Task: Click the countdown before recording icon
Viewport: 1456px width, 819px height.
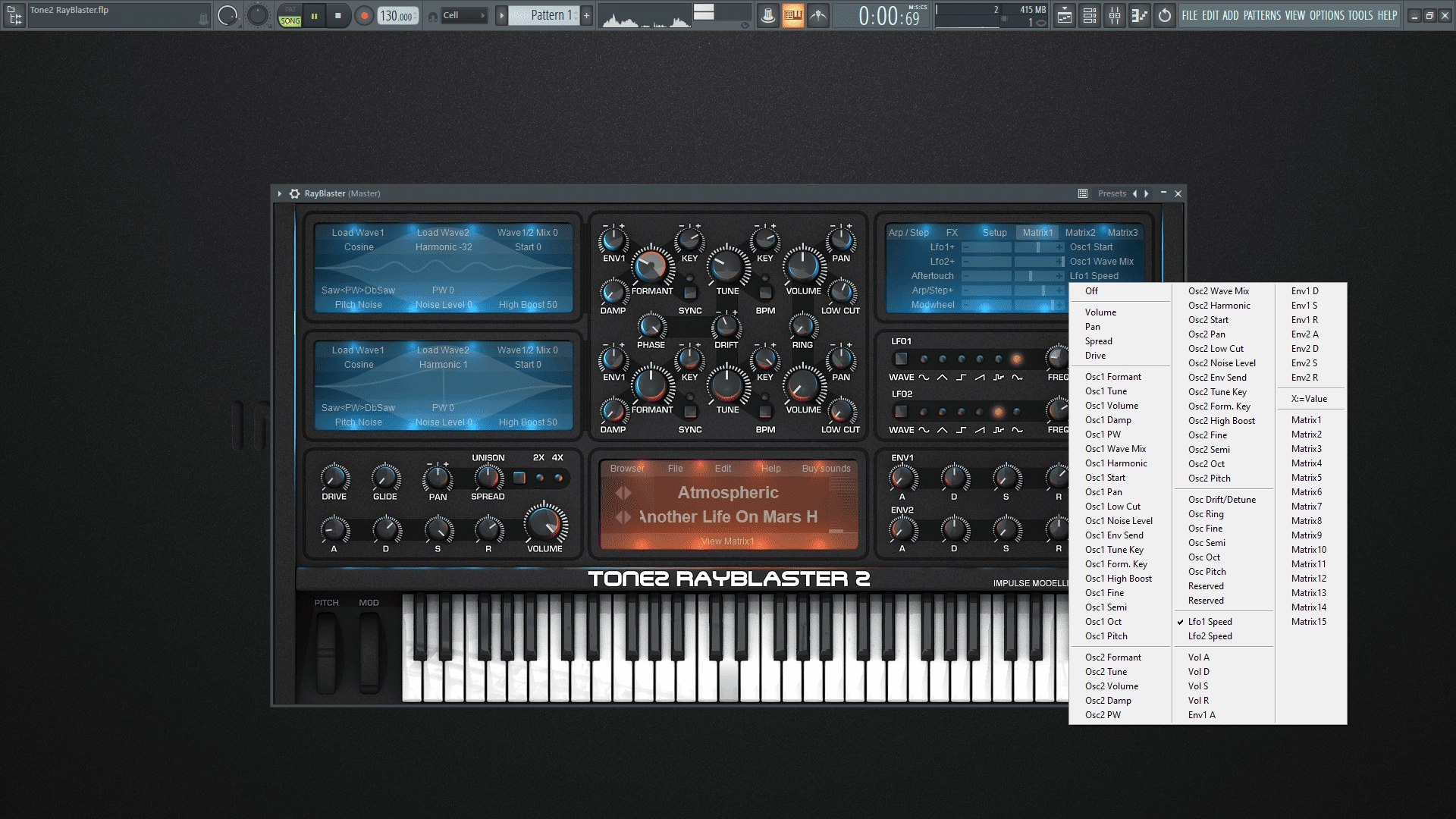Action: coord(818,15)
